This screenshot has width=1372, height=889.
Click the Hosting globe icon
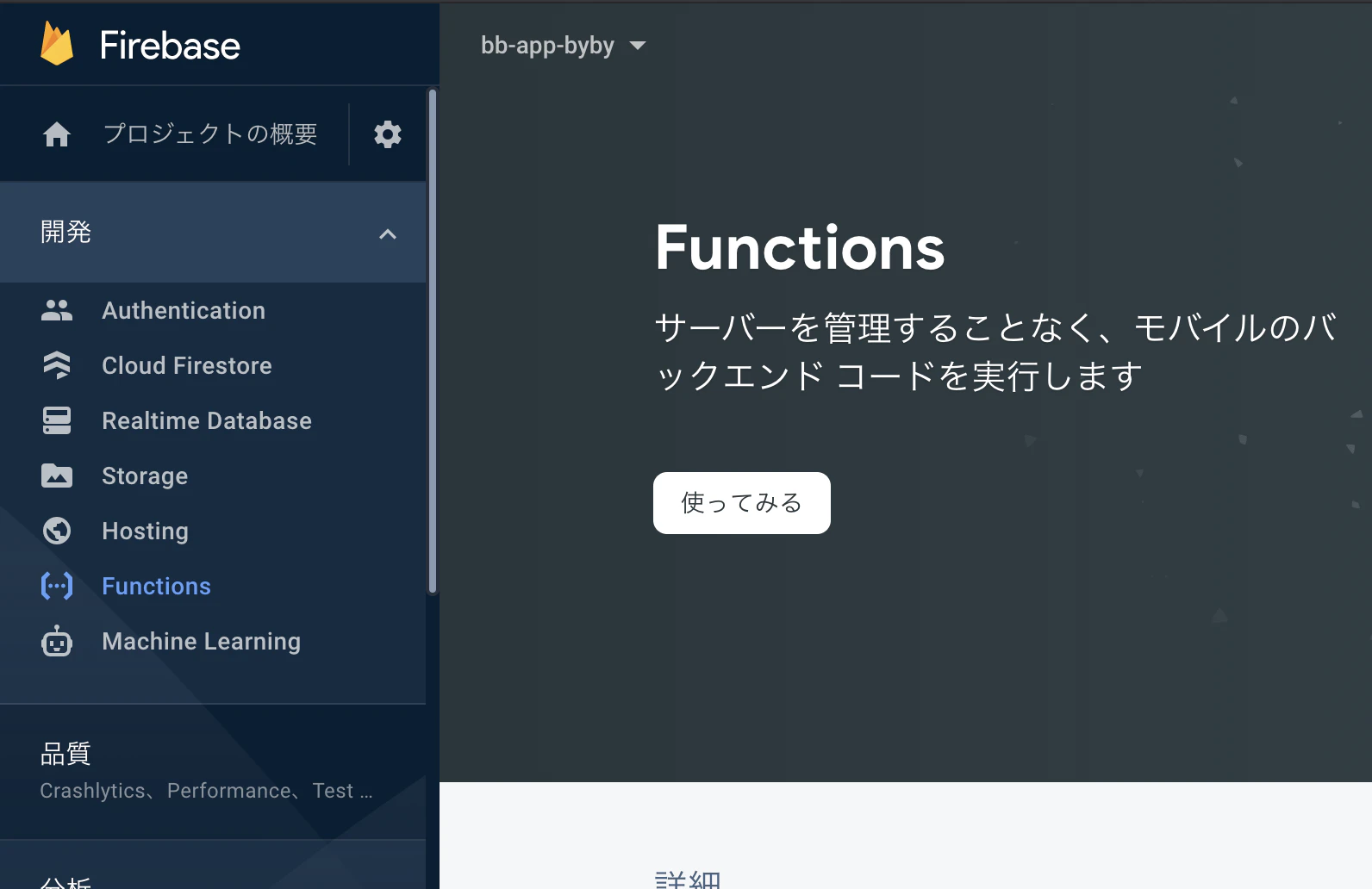(57, 531)
